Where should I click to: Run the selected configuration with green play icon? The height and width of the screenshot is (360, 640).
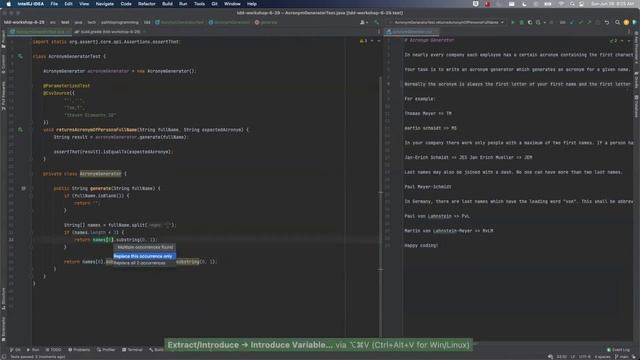tap(513, 22)
